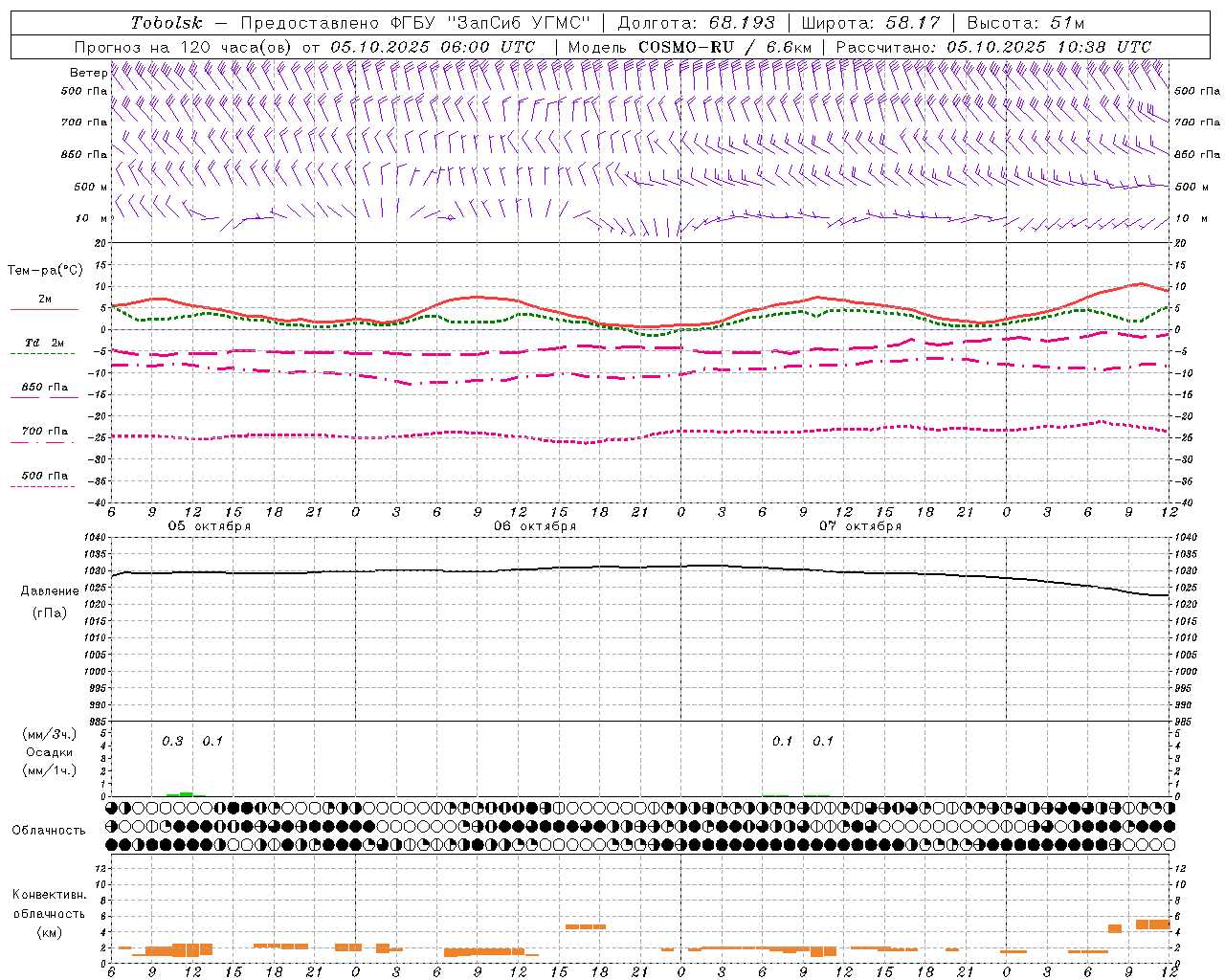Click the 500 гПа temperature legend entry
This screenshot has height=980, width=1225.
(x=44, y=479)
